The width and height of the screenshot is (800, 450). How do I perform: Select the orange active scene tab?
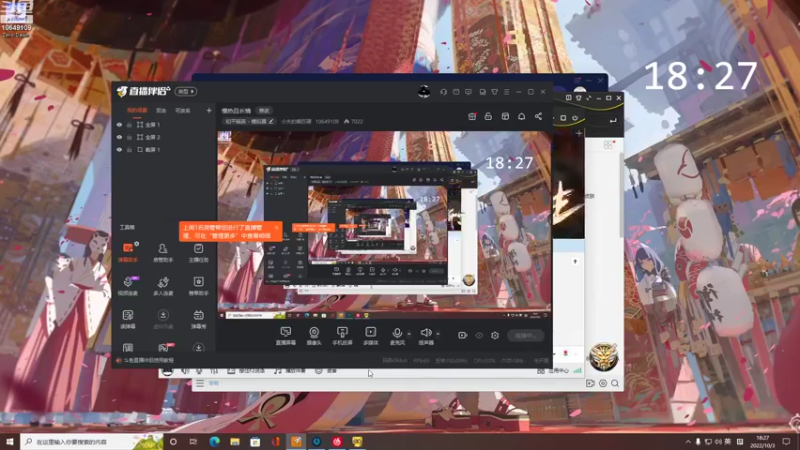137,110
